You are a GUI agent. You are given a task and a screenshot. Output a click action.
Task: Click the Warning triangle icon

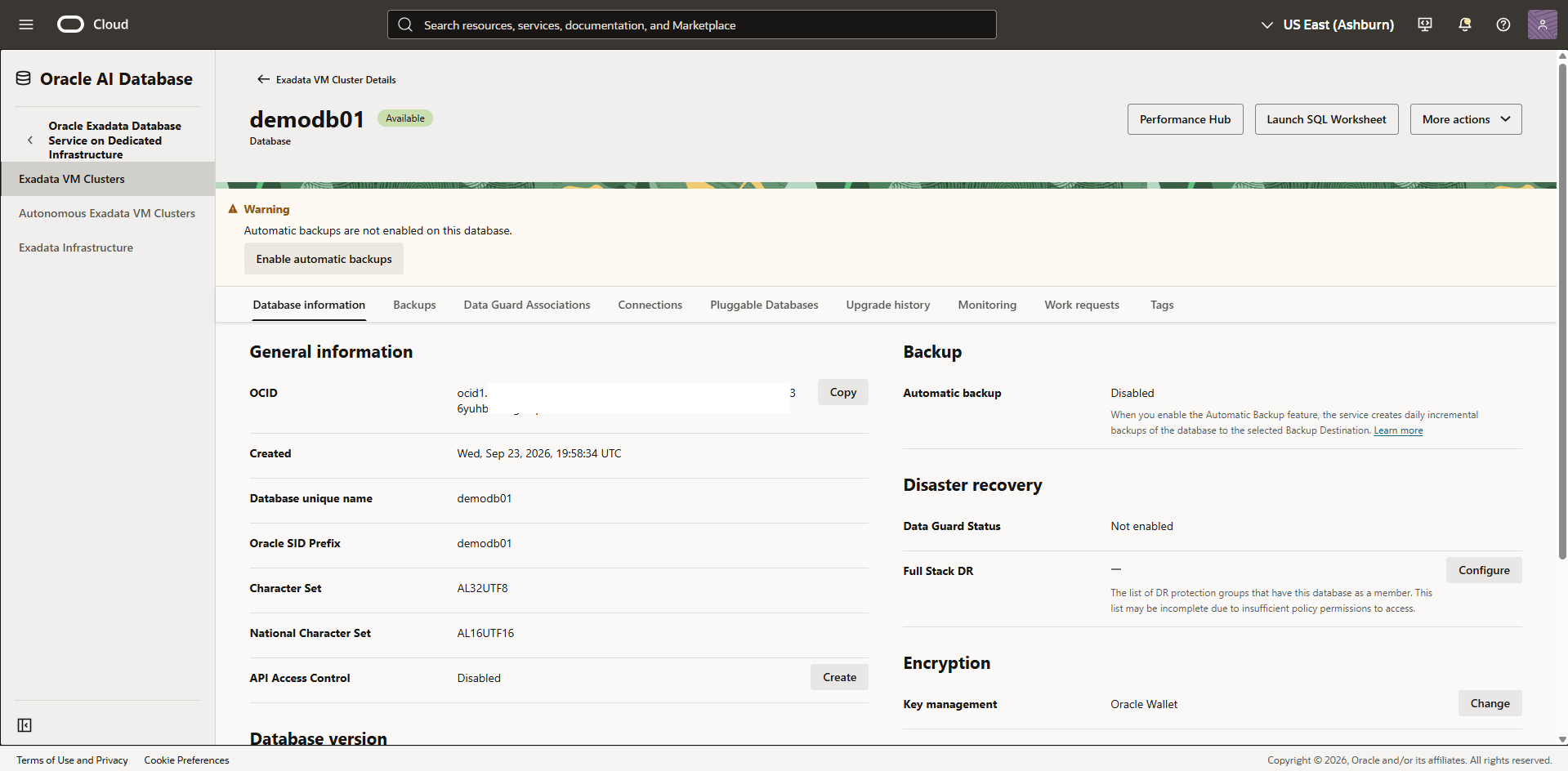pos(233,209)
